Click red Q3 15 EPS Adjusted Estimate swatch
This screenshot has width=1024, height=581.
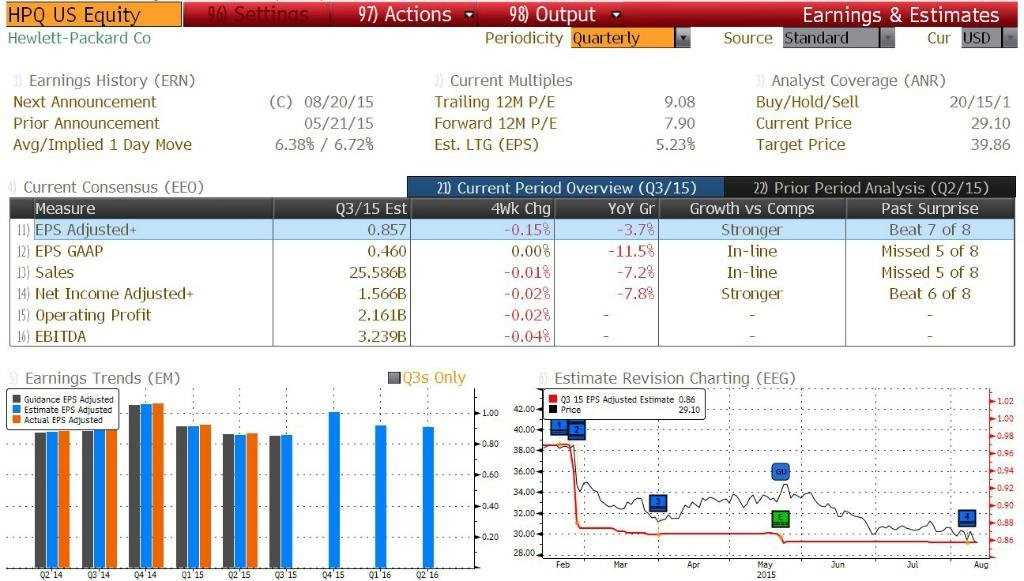(553, 399)
